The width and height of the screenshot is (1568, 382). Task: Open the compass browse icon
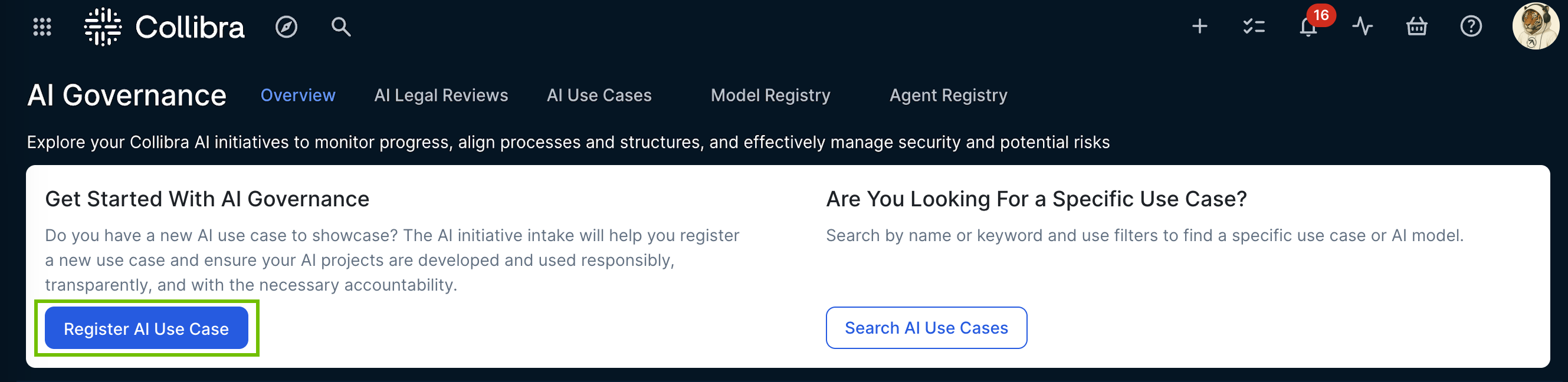coord(286,27)
